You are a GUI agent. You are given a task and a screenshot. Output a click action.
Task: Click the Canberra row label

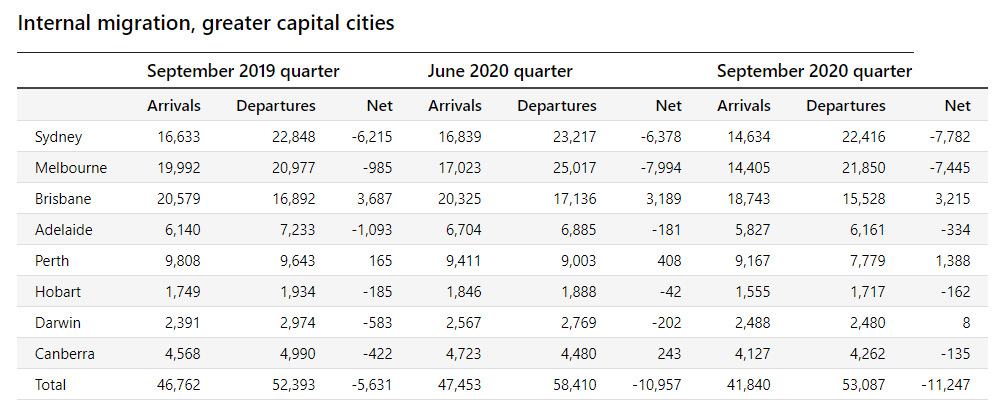tap(65, 354)
